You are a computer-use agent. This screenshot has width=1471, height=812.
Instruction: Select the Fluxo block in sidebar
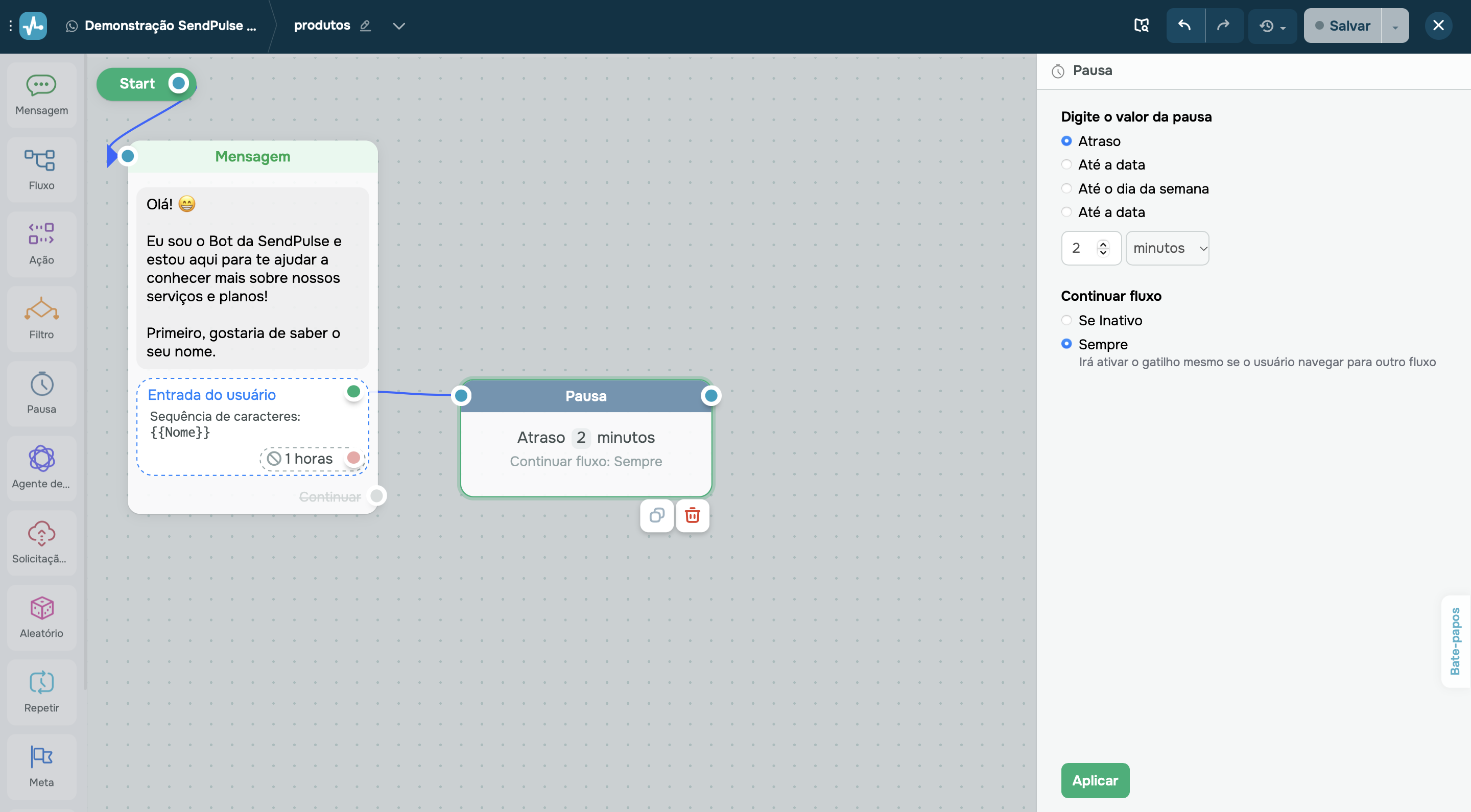tap(42, 170)
